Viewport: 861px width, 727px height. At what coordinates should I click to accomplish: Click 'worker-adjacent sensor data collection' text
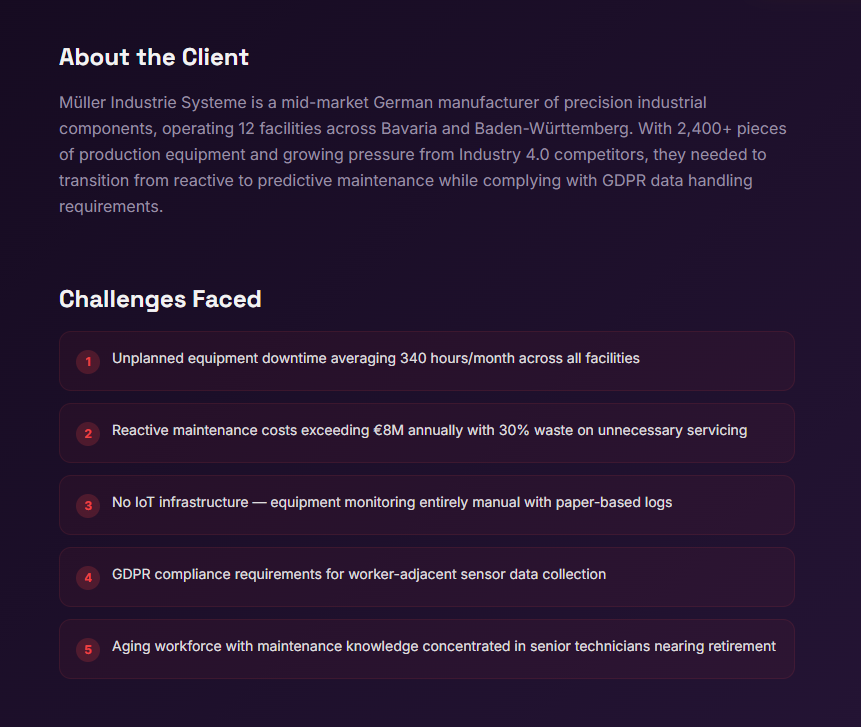tap(477, 574)
